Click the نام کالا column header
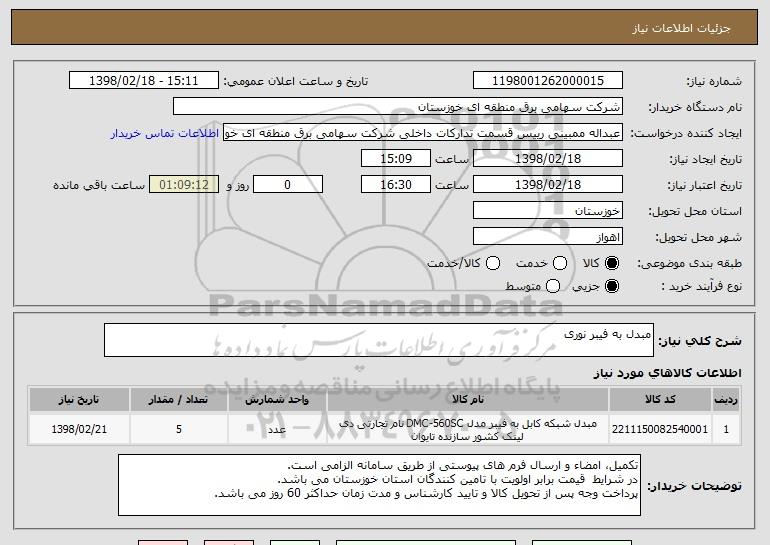 point(468,400)
